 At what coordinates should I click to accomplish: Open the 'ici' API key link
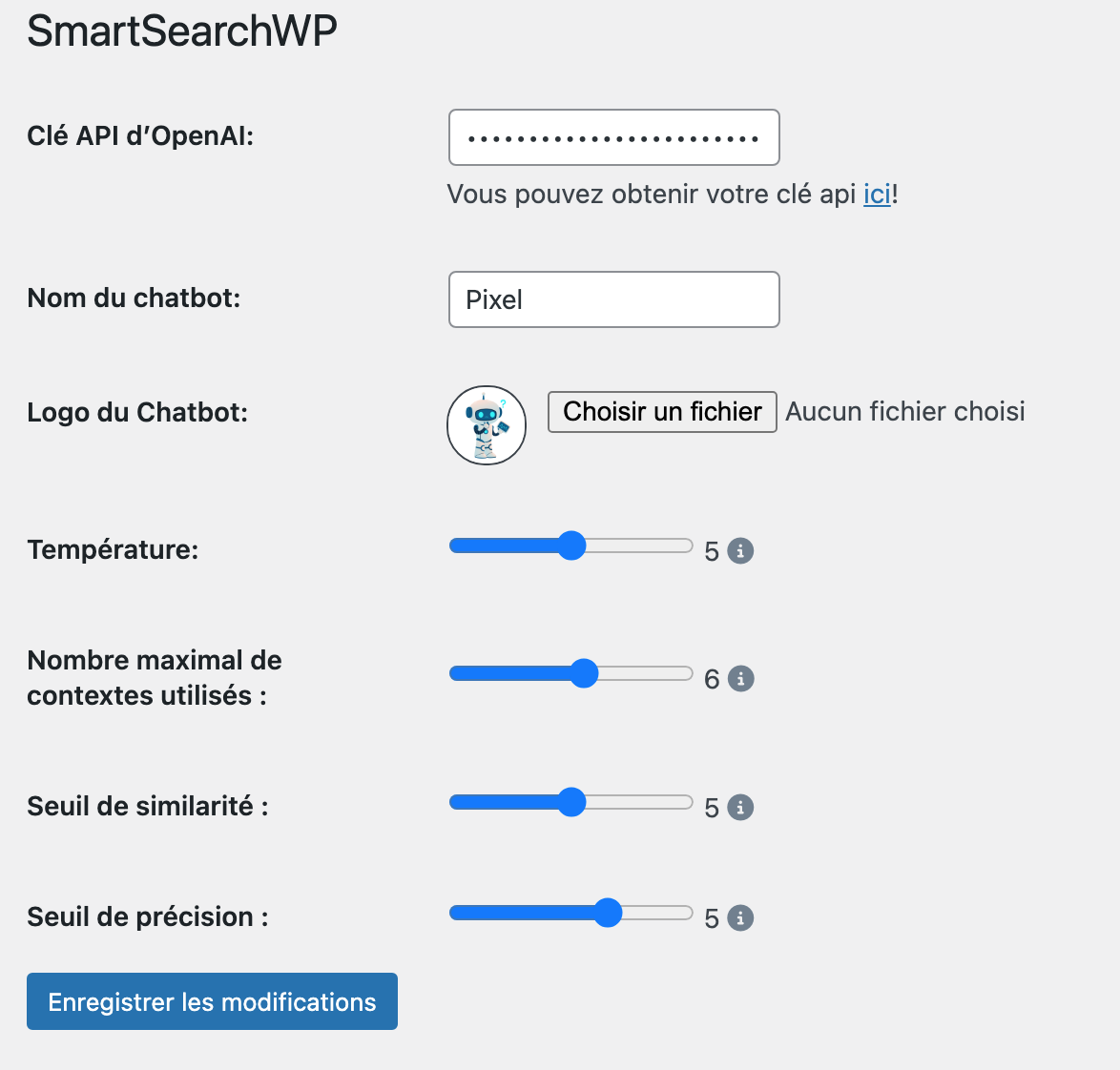[877, 195]
